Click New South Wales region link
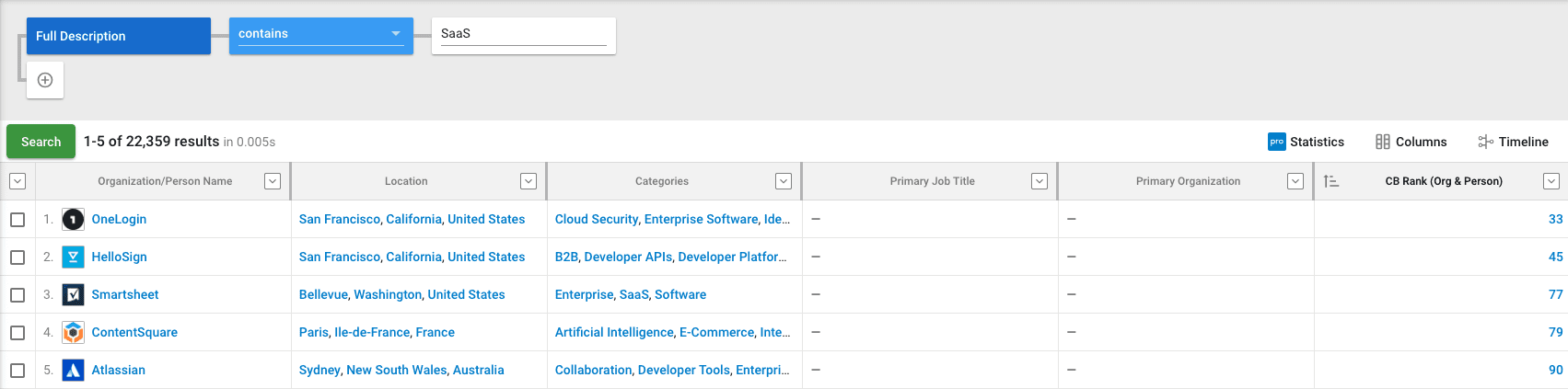This screenshot has width=1568, height=389. tap(397, 370)
